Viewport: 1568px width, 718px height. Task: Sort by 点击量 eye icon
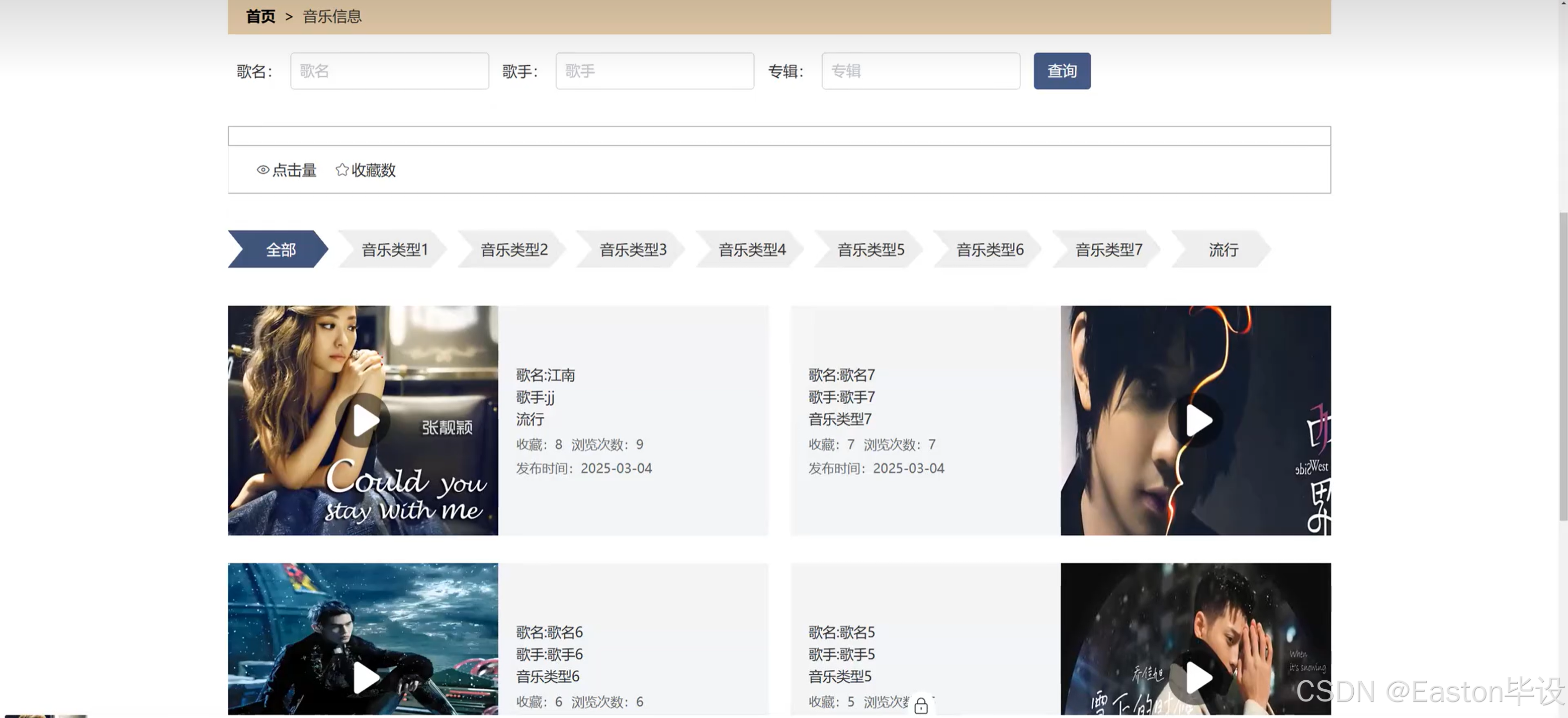(263, 170)
